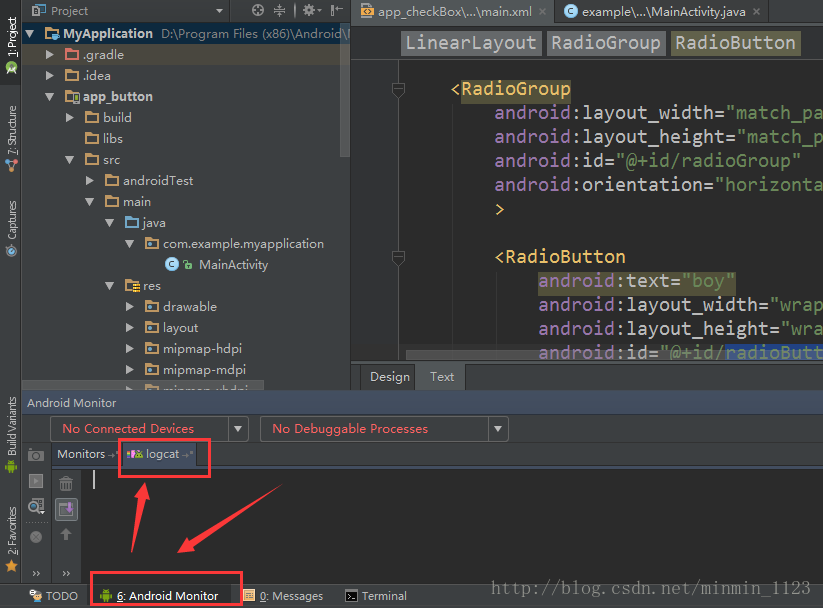Switch to the Text view tab
The height and width of the screenshot is (608, 823).
click(x=441, y=377)
